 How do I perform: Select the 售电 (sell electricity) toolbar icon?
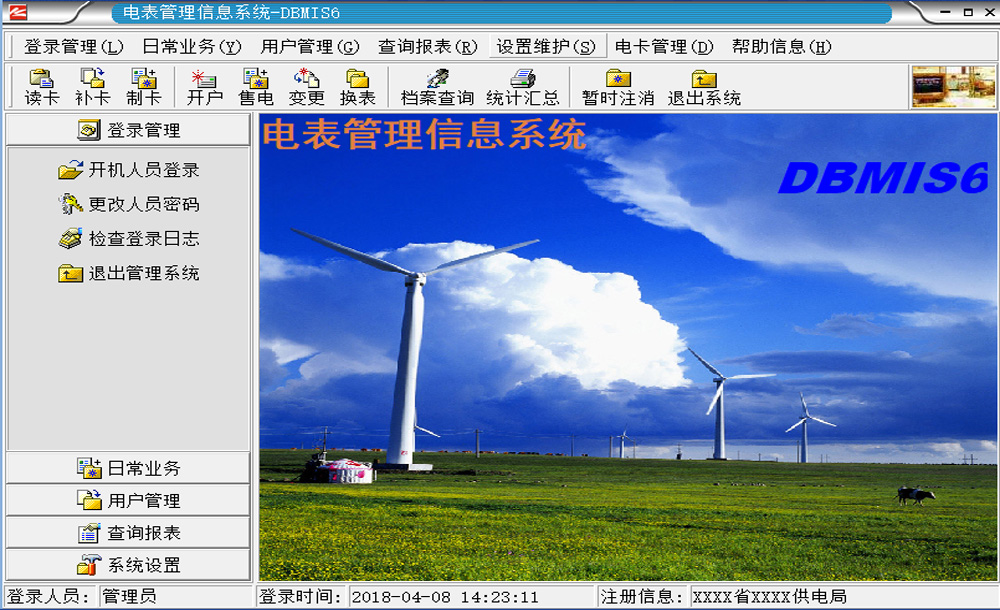pyautogui.click(x=256, y=86)
